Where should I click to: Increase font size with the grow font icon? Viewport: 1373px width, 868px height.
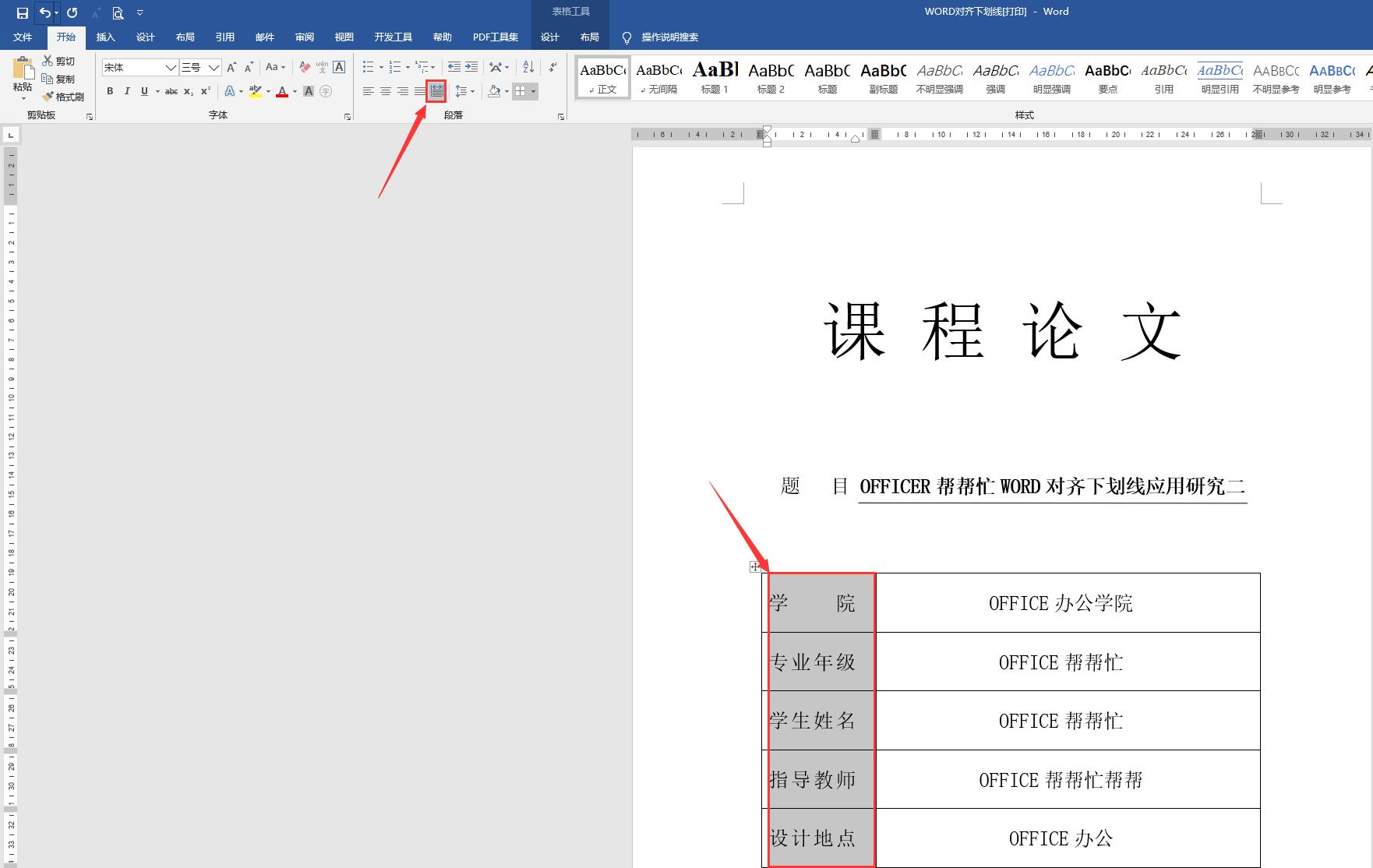pyautogui.click(x=231, y=67)
